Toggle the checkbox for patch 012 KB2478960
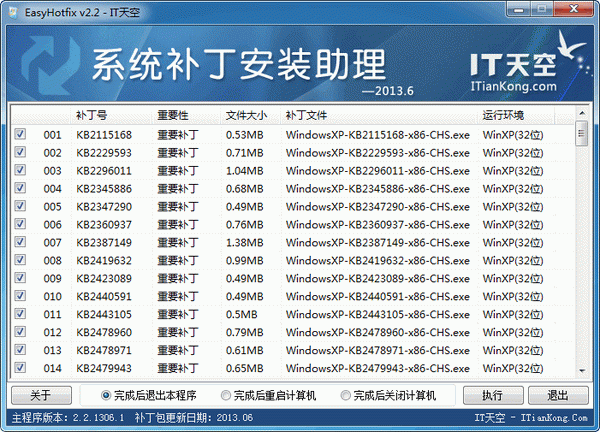Image resolution: width=600 pixels, height=432 pixels. [x=20, y=332]
